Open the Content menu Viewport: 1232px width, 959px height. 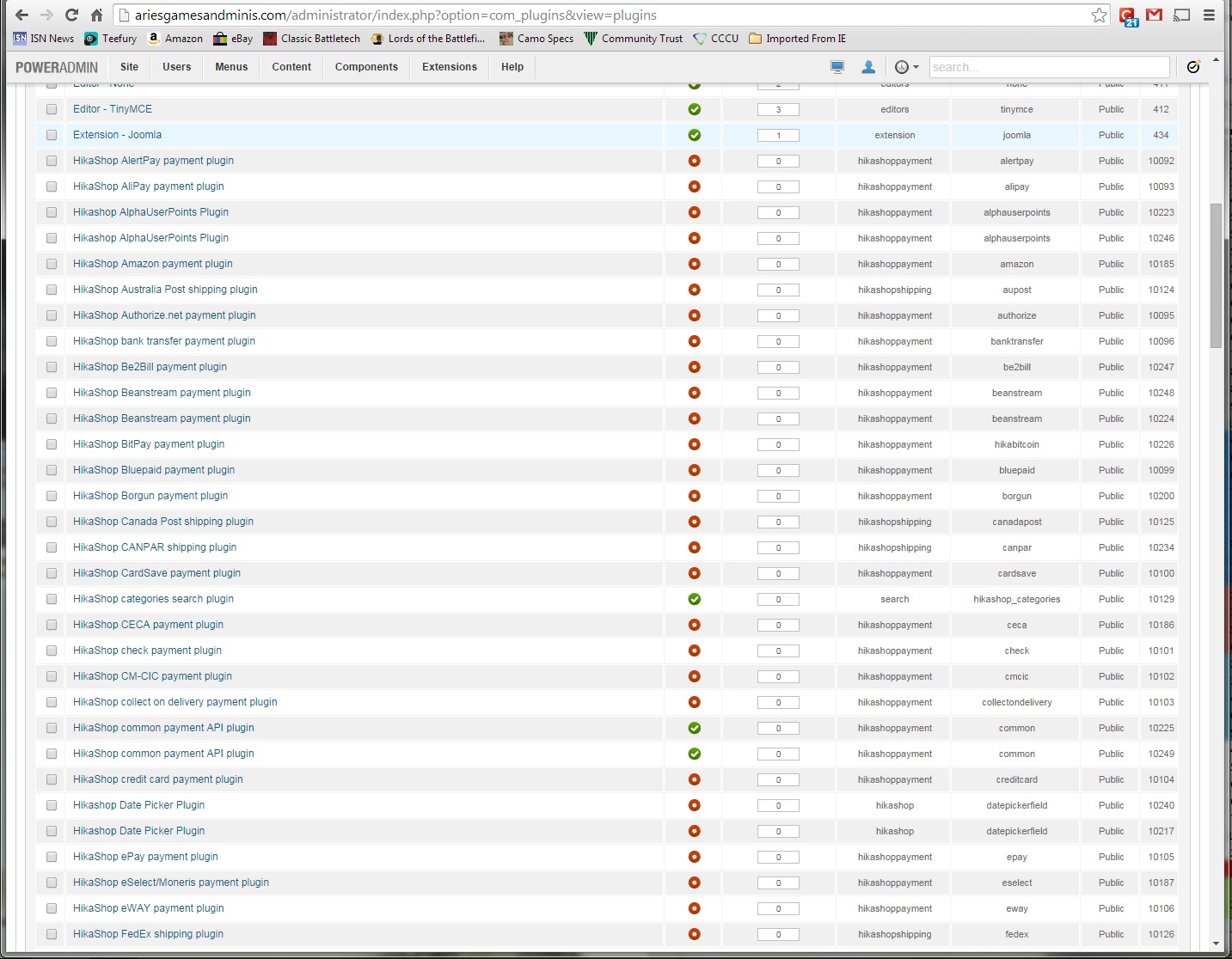(291, 67)
